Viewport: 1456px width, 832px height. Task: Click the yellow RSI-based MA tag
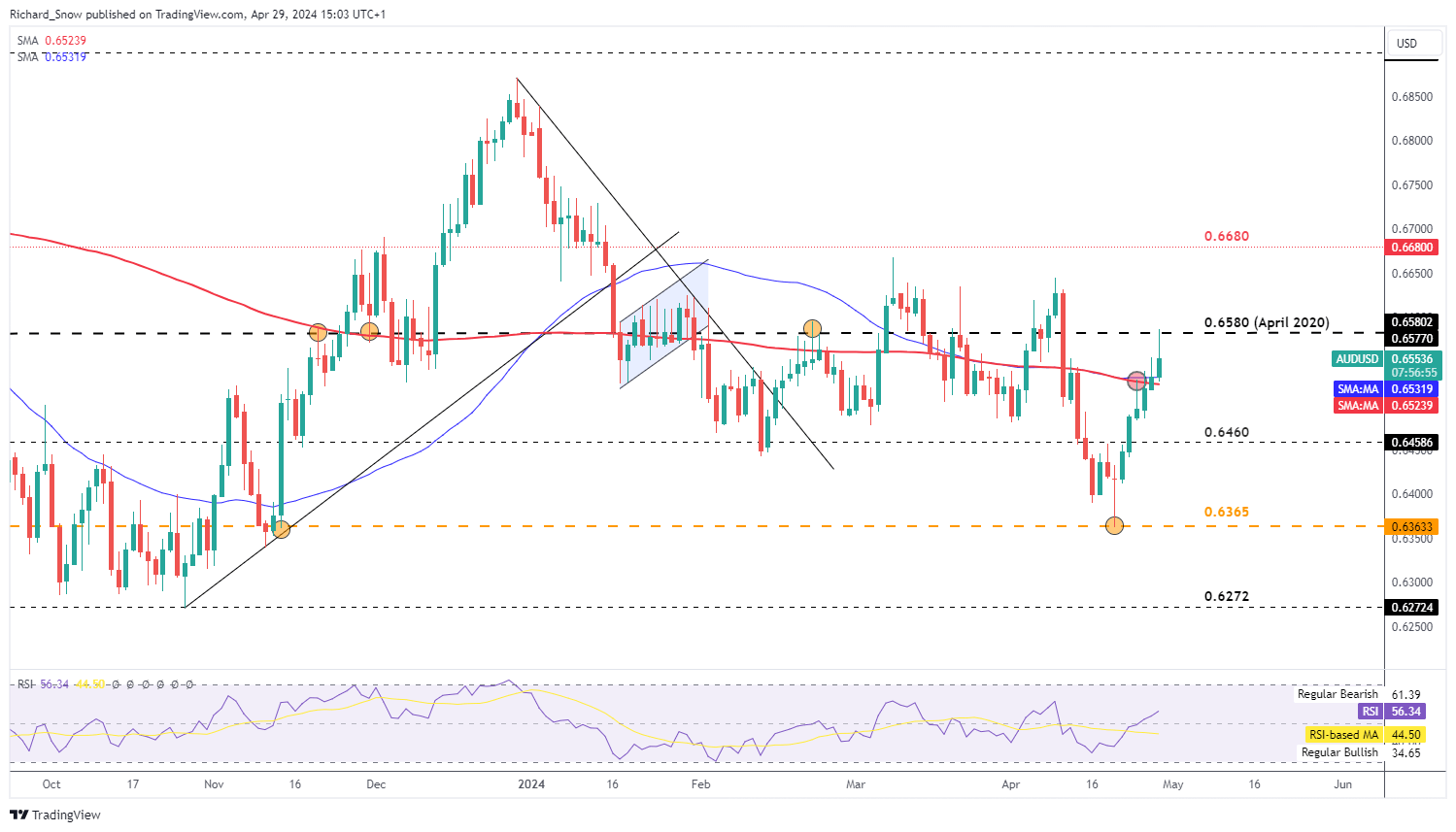point(1344,735)
